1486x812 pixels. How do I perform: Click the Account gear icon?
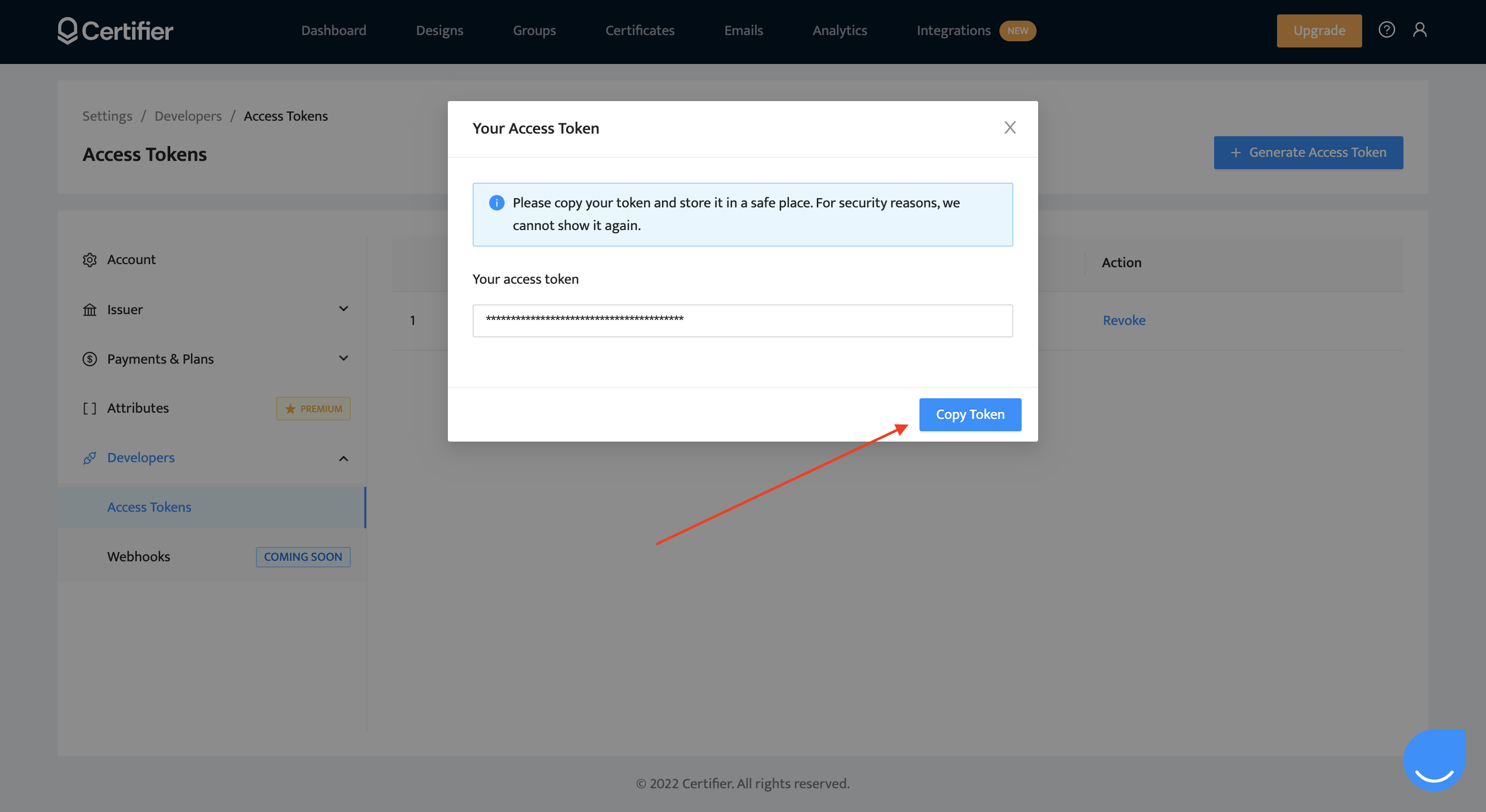click(89, 260)
